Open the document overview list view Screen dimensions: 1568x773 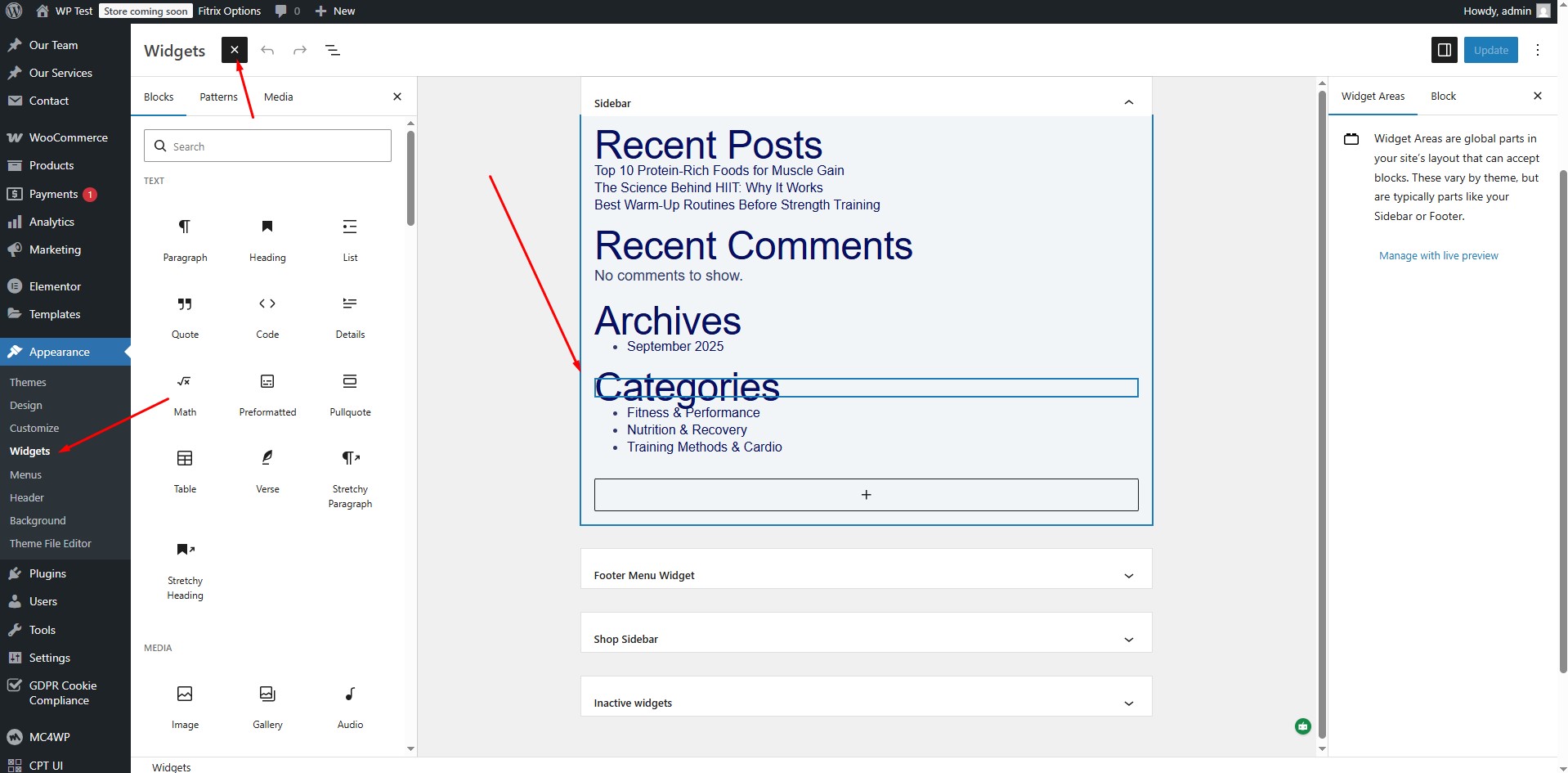pyautogui.click(x=333, y=51)
